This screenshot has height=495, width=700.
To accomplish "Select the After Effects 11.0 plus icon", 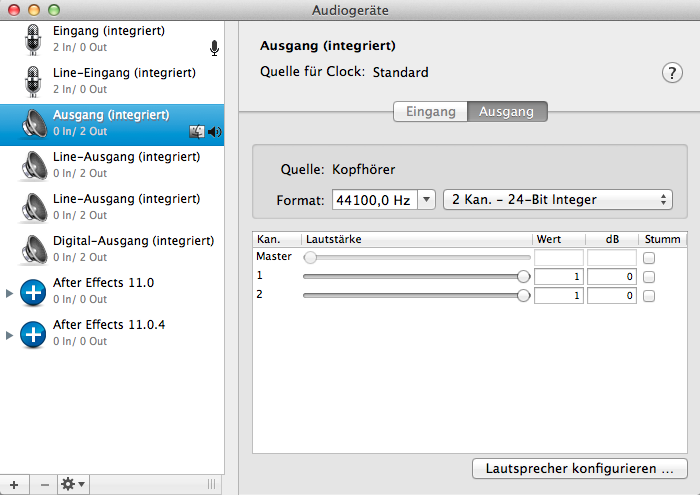I will coord(34,291).
